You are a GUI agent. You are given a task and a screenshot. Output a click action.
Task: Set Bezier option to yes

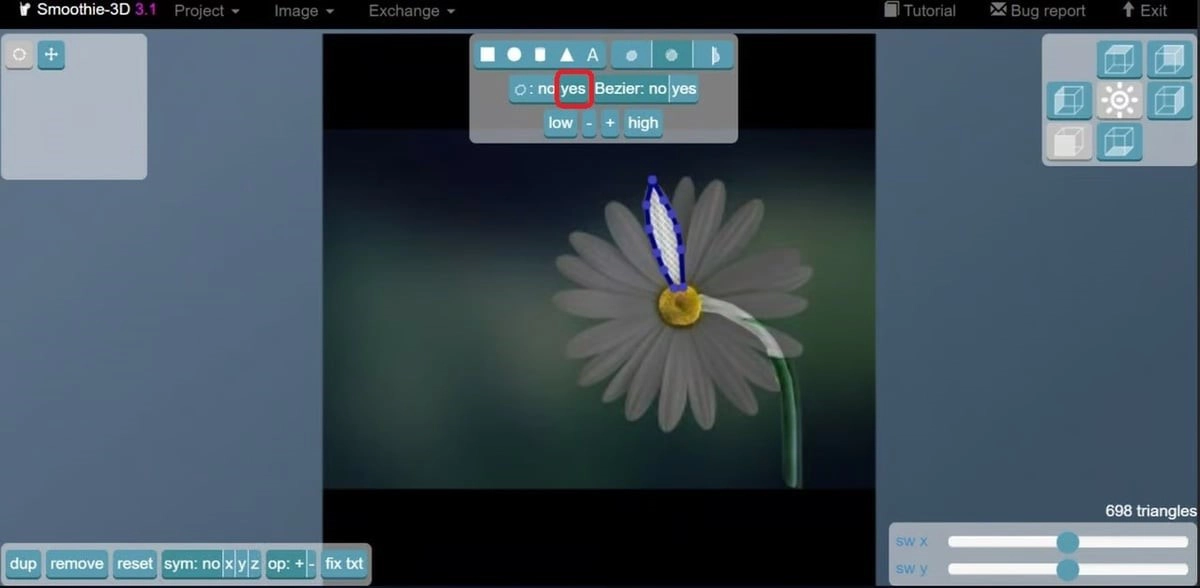684,89
